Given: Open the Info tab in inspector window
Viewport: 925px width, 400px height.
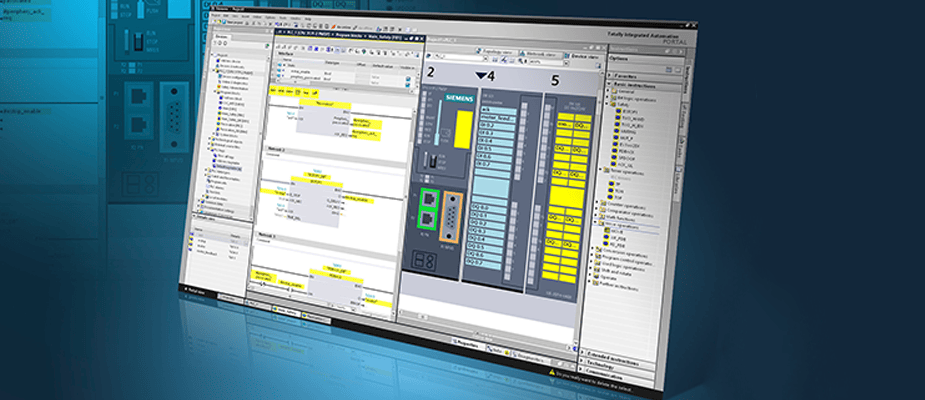Looking at the screenshot, I should [x=497, y=350].
